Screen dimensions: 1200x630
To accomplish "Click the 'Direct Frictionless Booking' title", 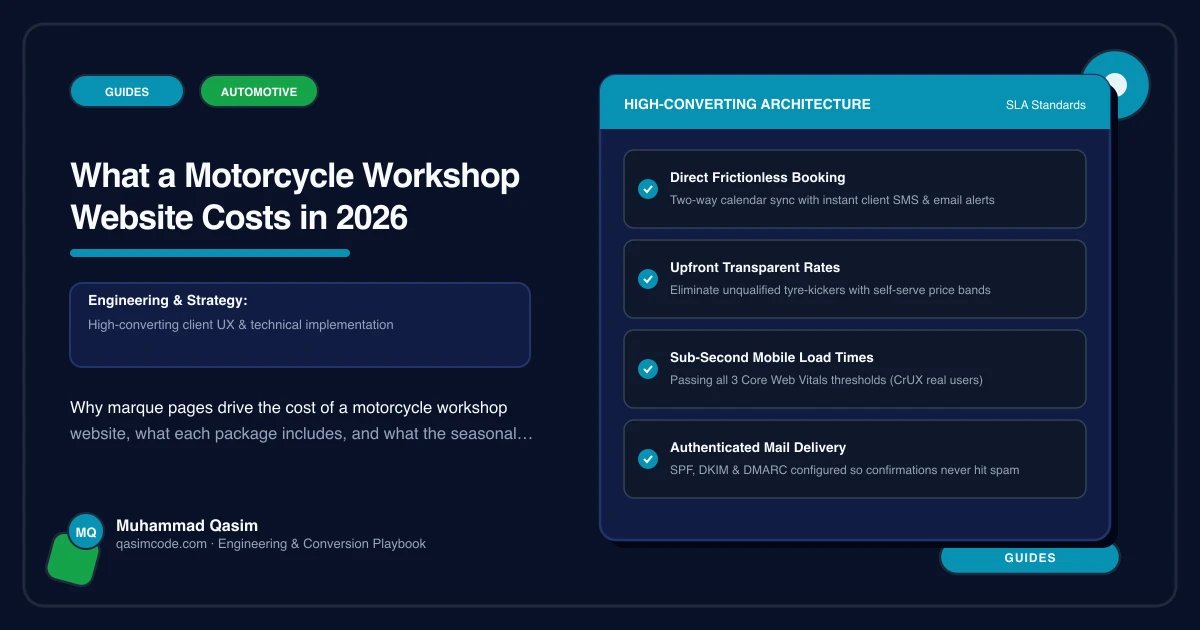I will 758,177.
